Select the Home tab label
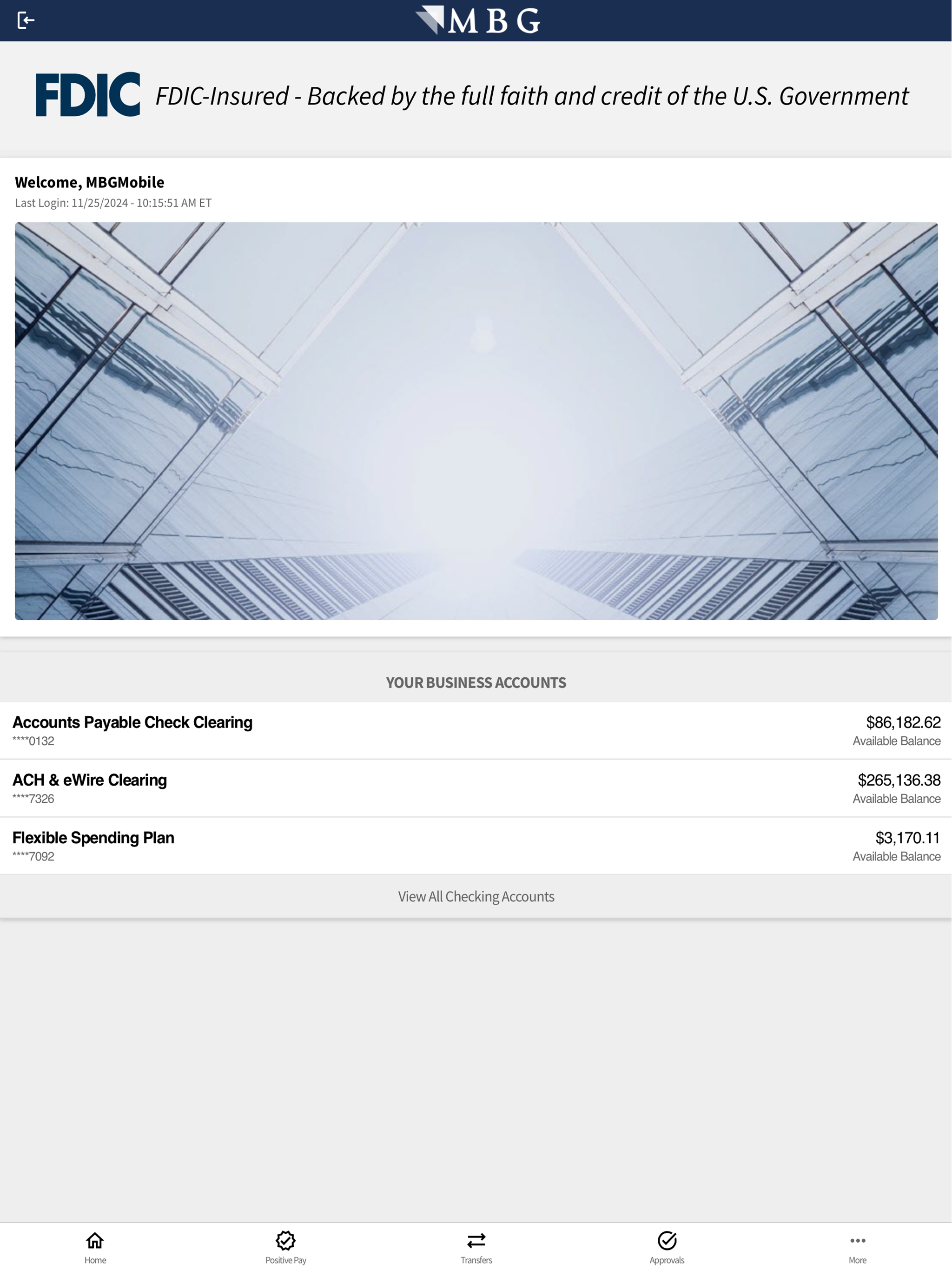952x1270 pixels. (x=95, y=1260)
